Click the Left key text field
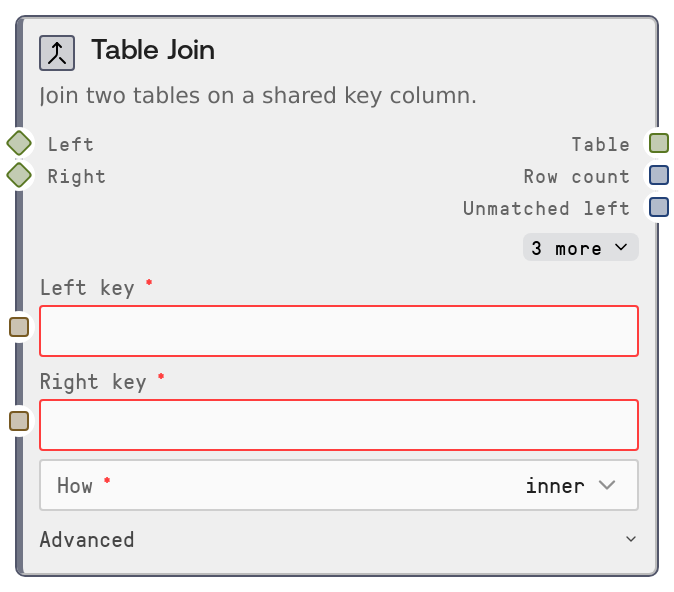The width and height of the screenshot is (674, 592). [338, 331]
